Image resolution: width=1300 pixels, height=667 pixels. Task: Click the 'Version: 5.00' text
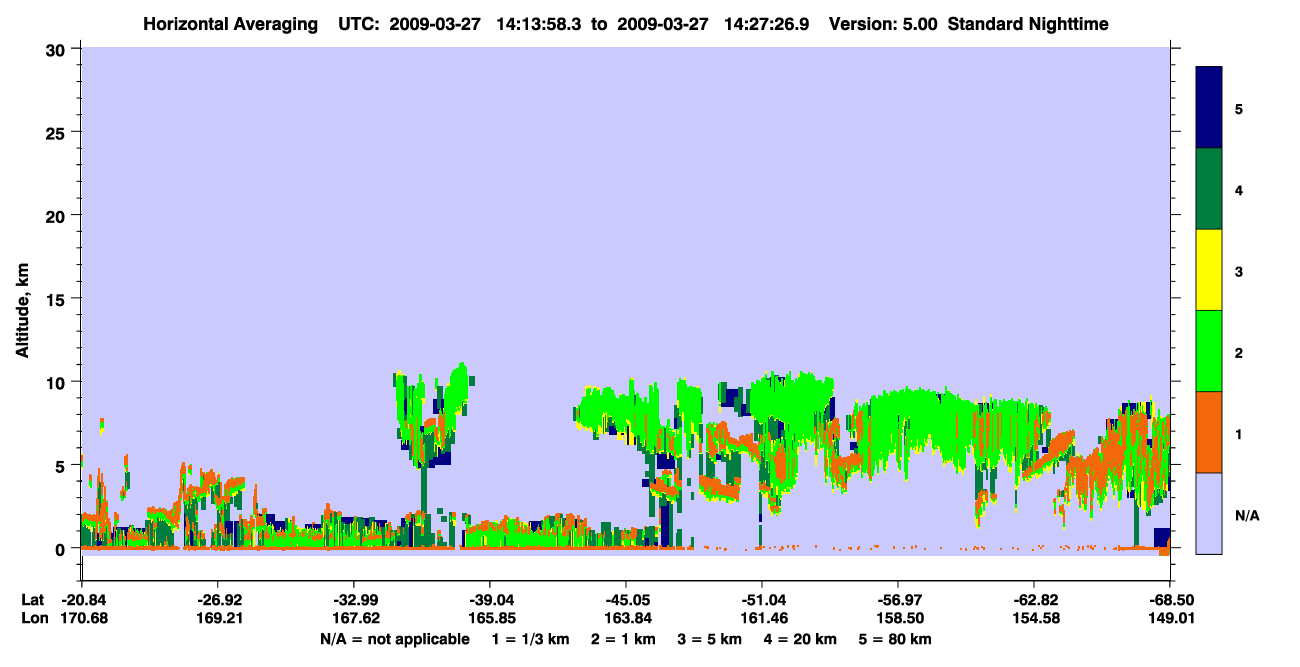coord(883,23)
